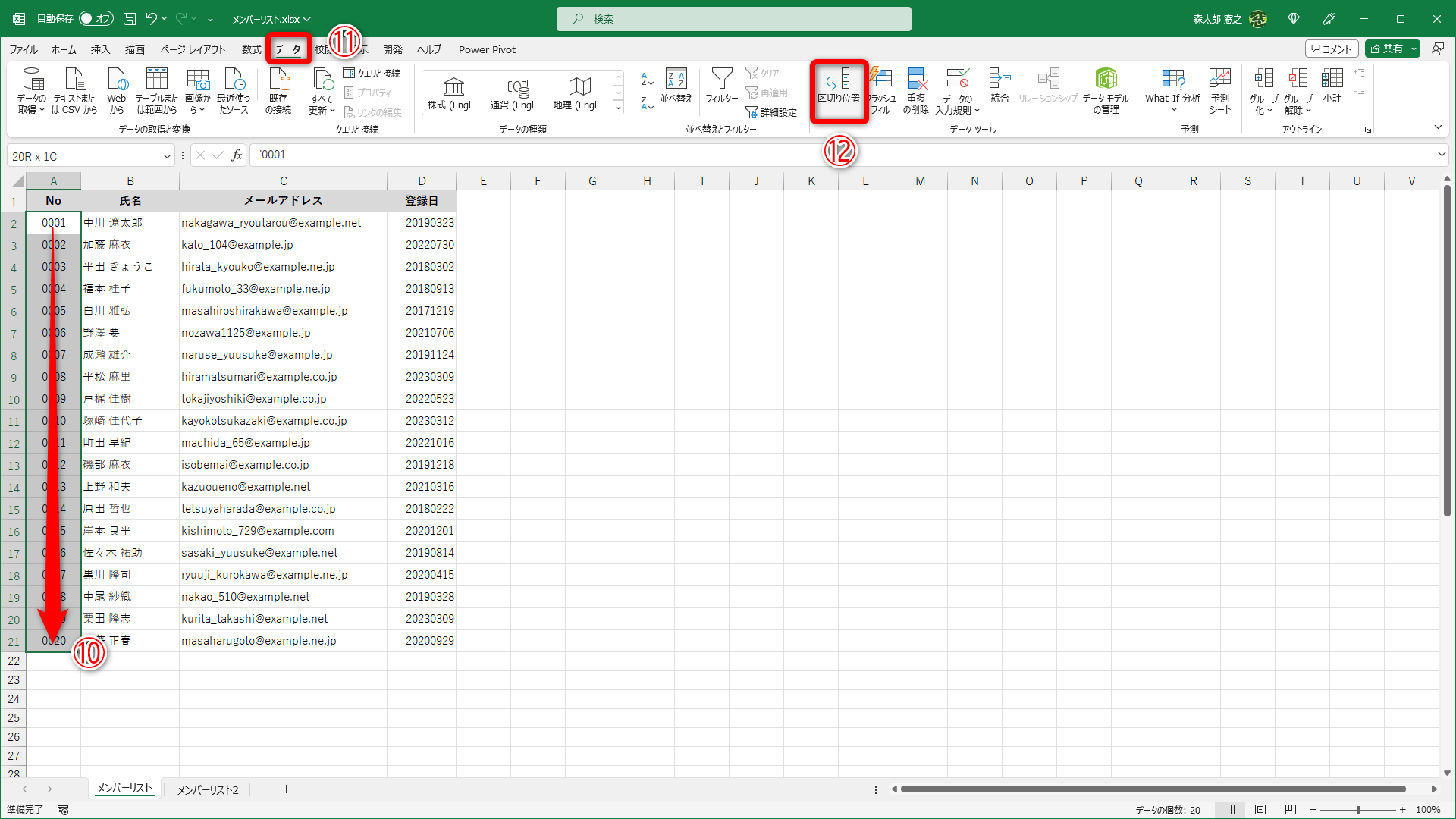Switch to Page Break Preview view
The width and height of the screenshot is (1456, 819).
pos(1291,810)
